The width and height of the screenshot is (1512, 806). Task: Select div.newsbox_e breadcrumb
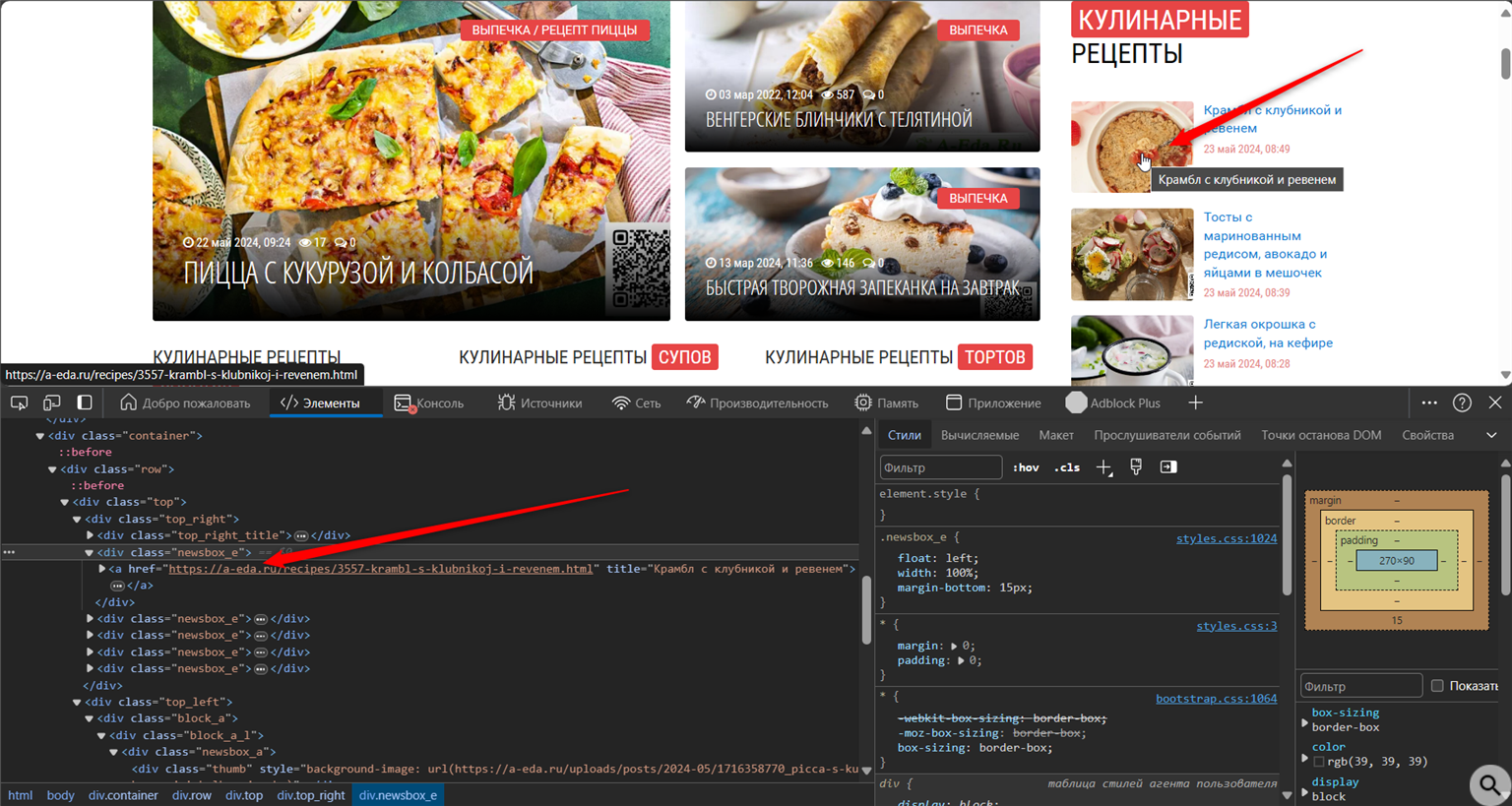point(398,795)
